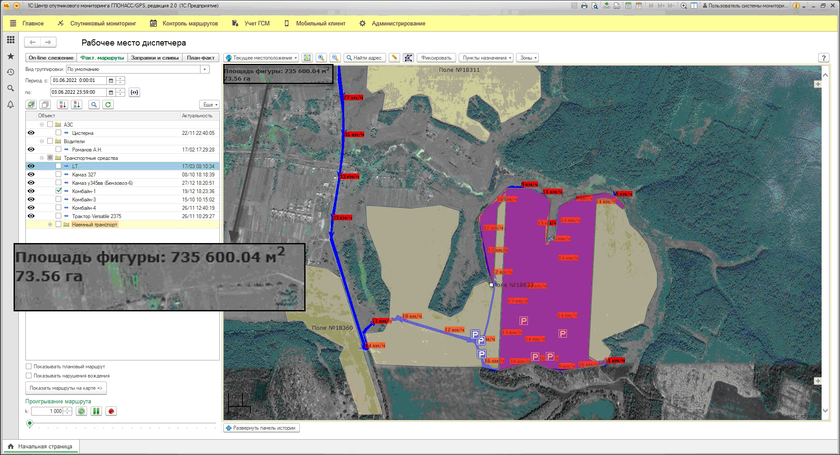Open the history clock icon in the sidebar

point(10,72)
